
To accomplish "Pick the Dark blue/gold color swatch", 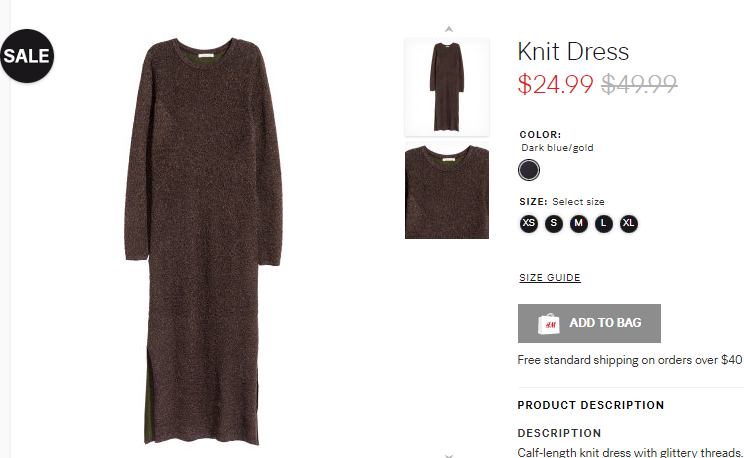I will (x=529, y=170).
